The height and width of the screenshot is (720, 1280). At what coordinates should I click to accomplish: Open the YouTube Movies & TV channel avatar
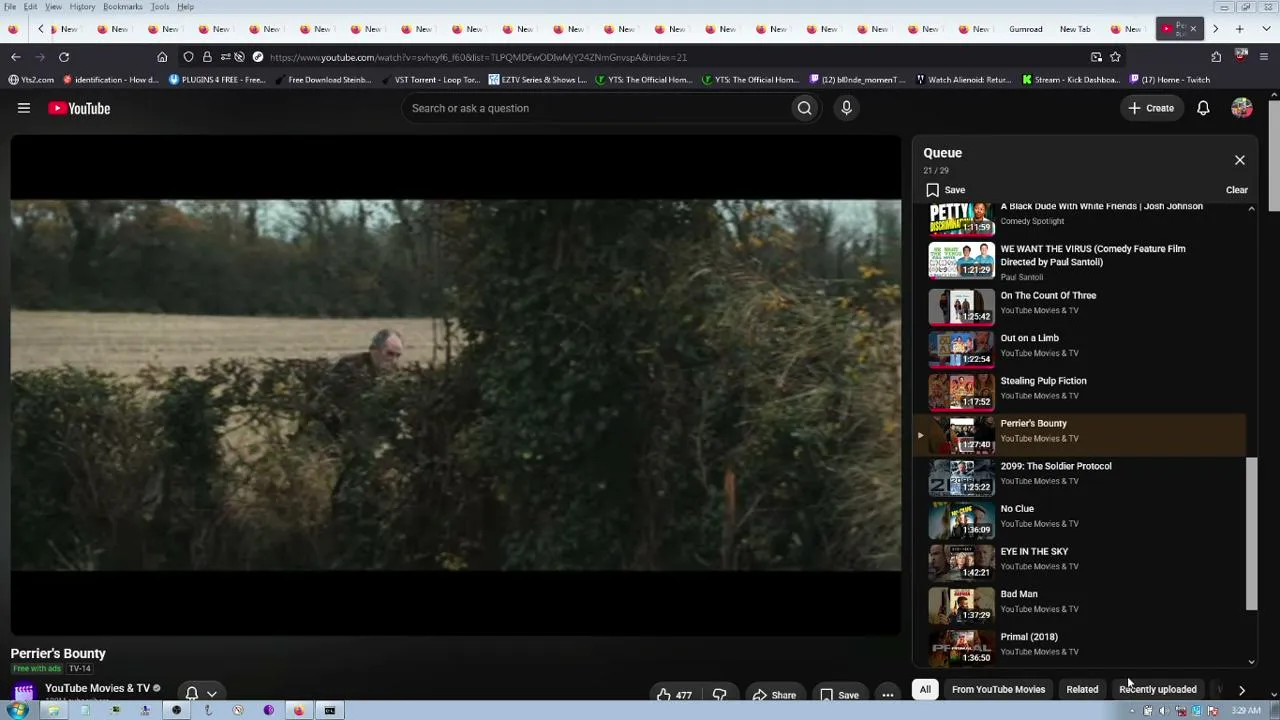24,691
